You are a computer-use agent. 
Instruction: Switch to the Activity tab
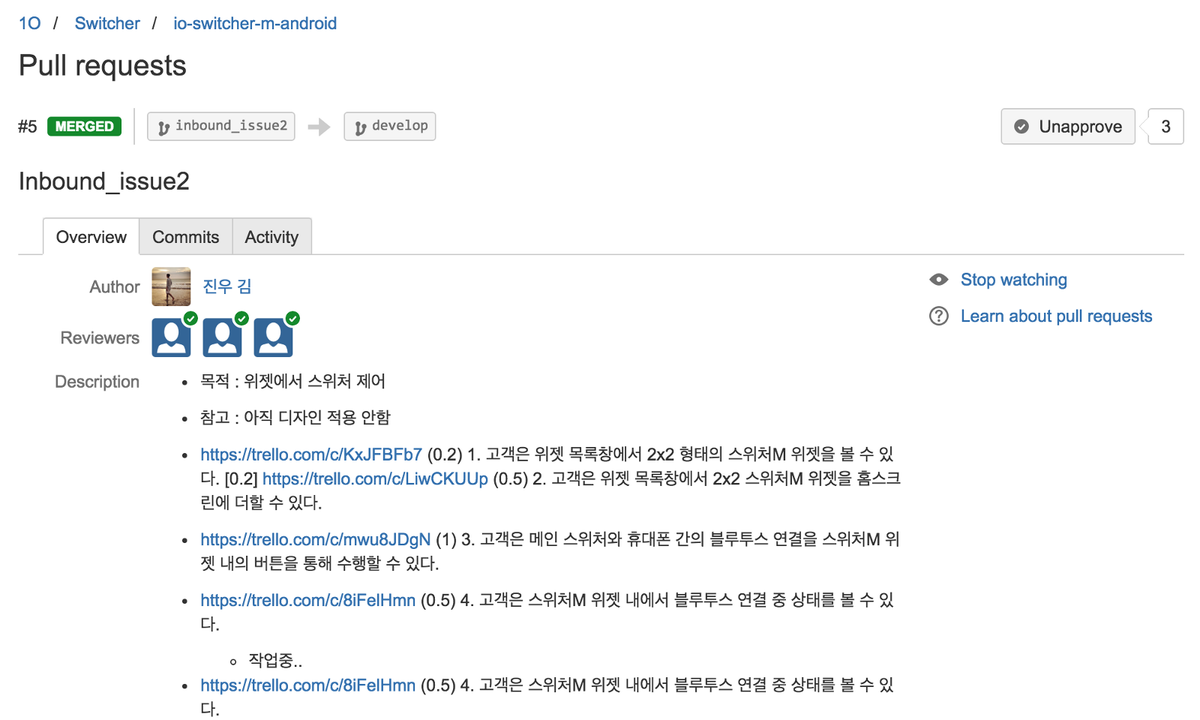(272, 237)
